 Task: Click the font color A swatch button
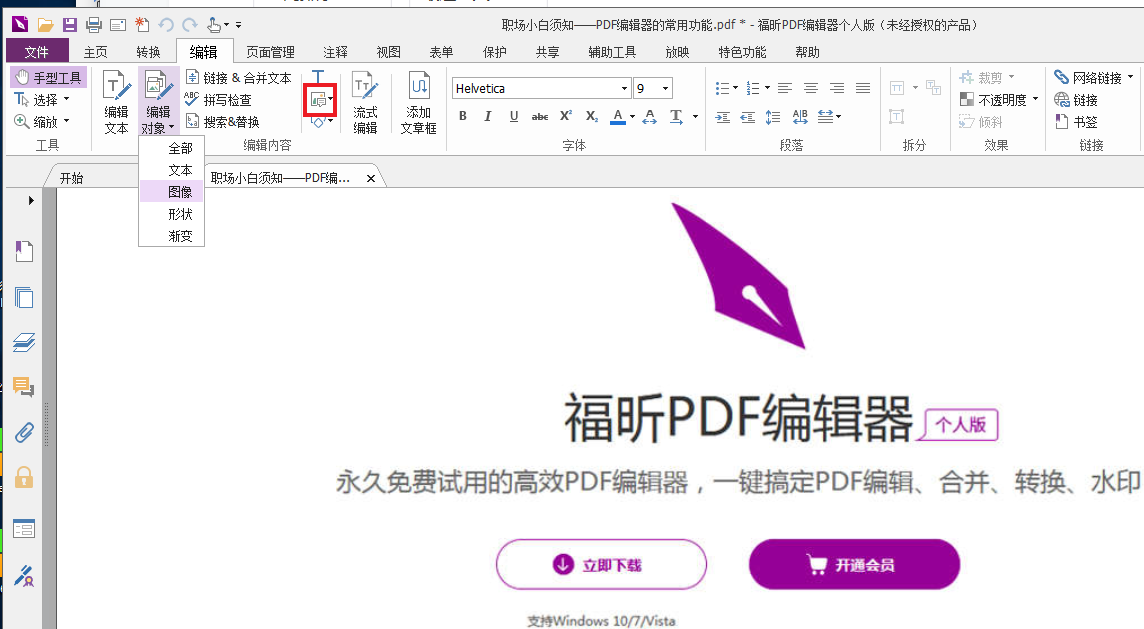click(618, 117)
